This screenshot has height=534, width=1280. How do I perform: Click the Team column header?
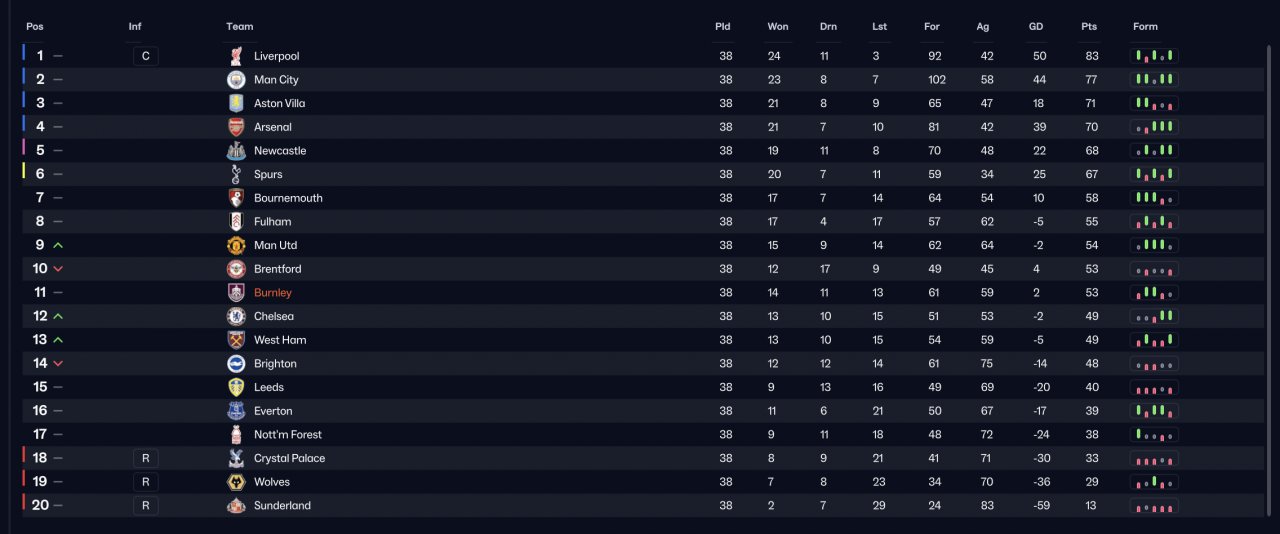pos(240,26)
